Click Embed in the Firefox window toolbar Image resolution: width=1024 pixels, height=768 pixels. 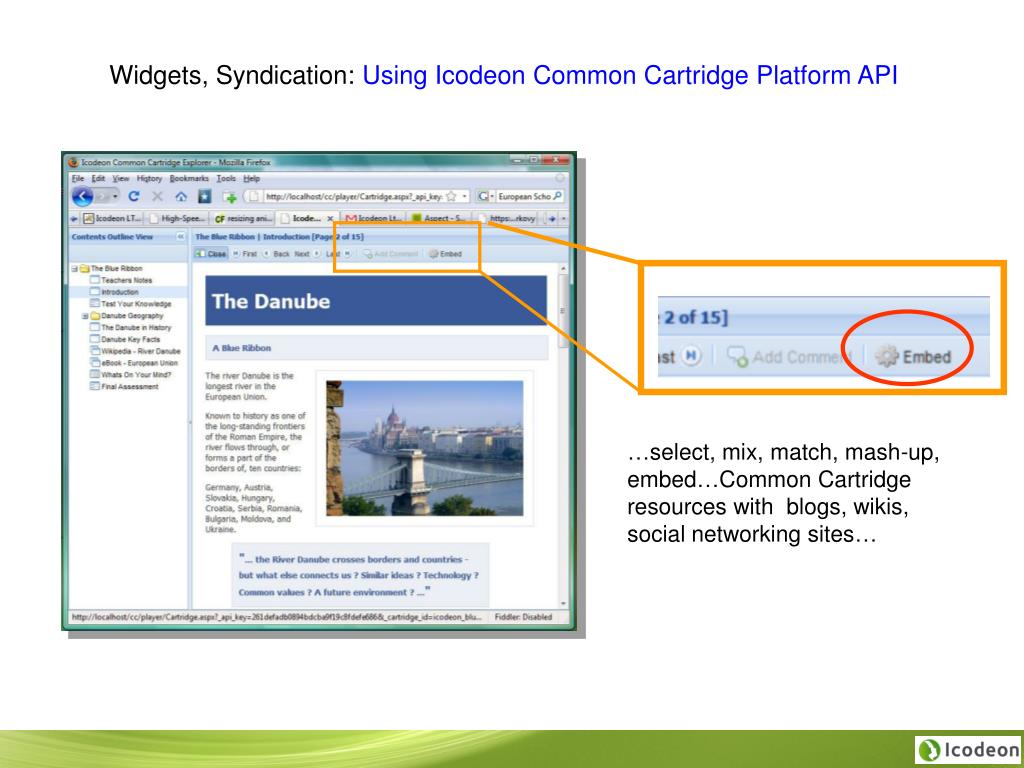[445, 254]
